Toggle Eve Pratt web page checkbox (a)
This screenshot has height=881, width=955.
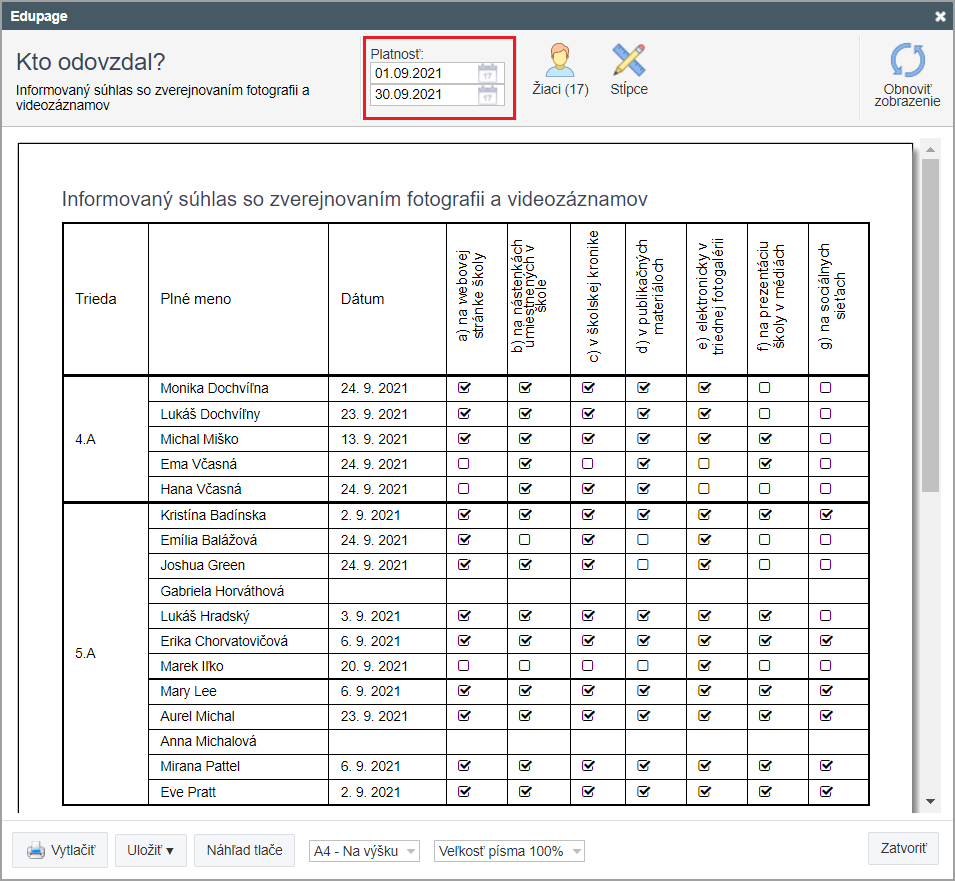464,791
